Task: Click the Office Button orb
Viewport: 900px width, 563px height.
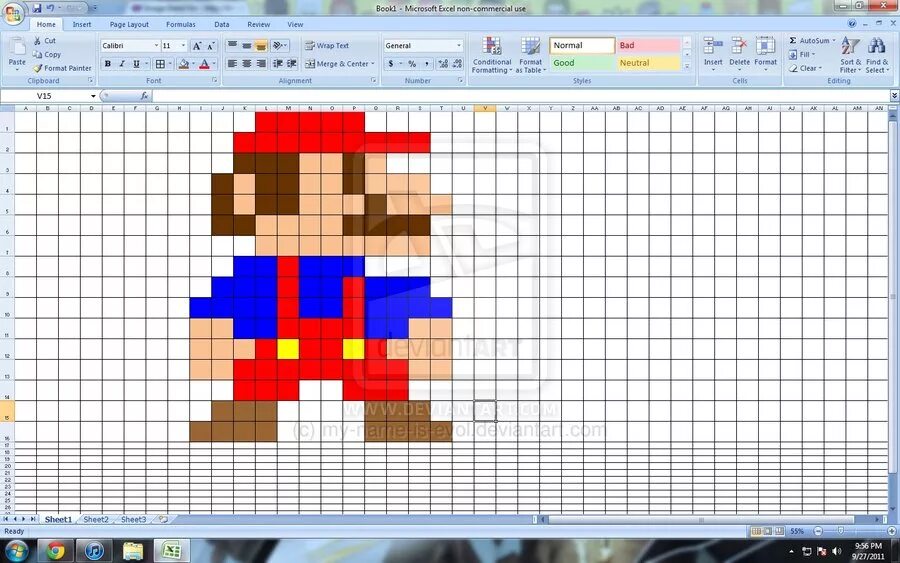Action: click(x=13, y=13)
